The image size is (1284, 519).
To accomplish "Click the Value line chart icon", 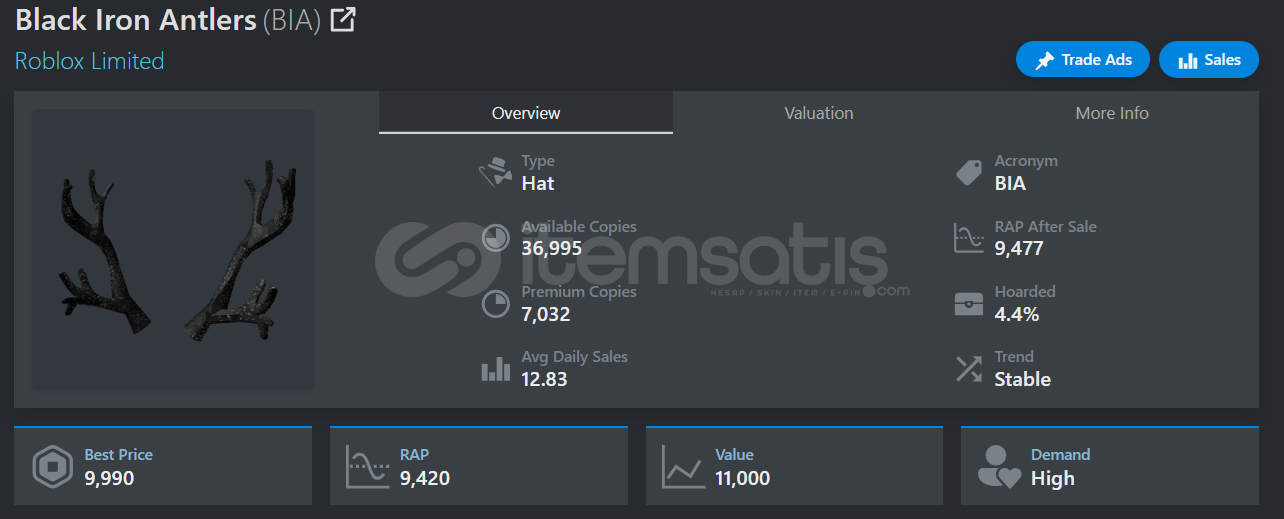I will click(683, 467).
